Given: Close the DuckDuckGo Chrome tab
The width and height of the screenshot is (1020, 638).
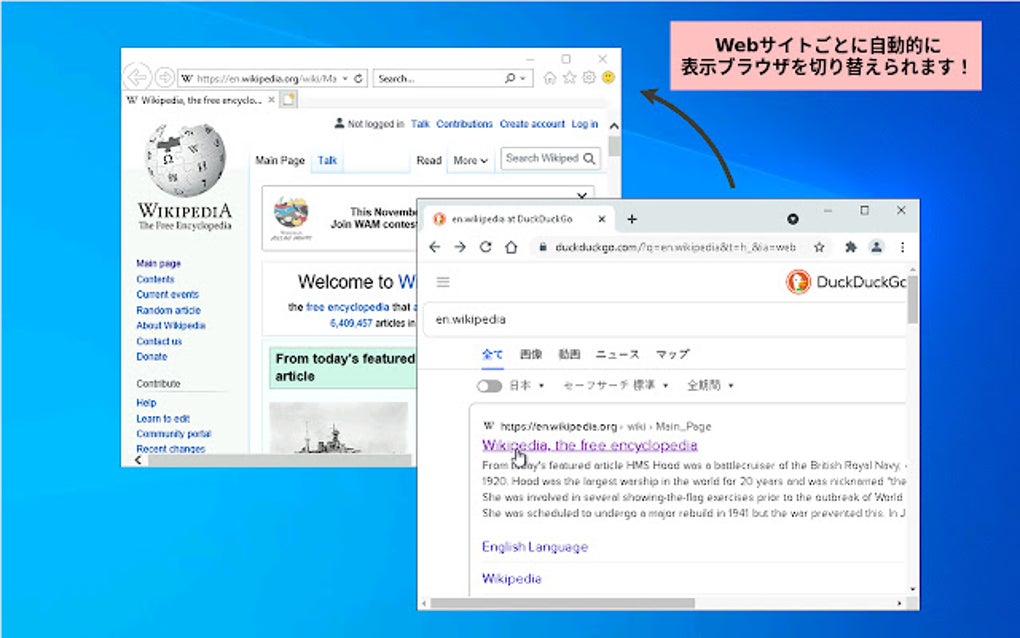Looking at the screenshot, I should click(602, 219).
